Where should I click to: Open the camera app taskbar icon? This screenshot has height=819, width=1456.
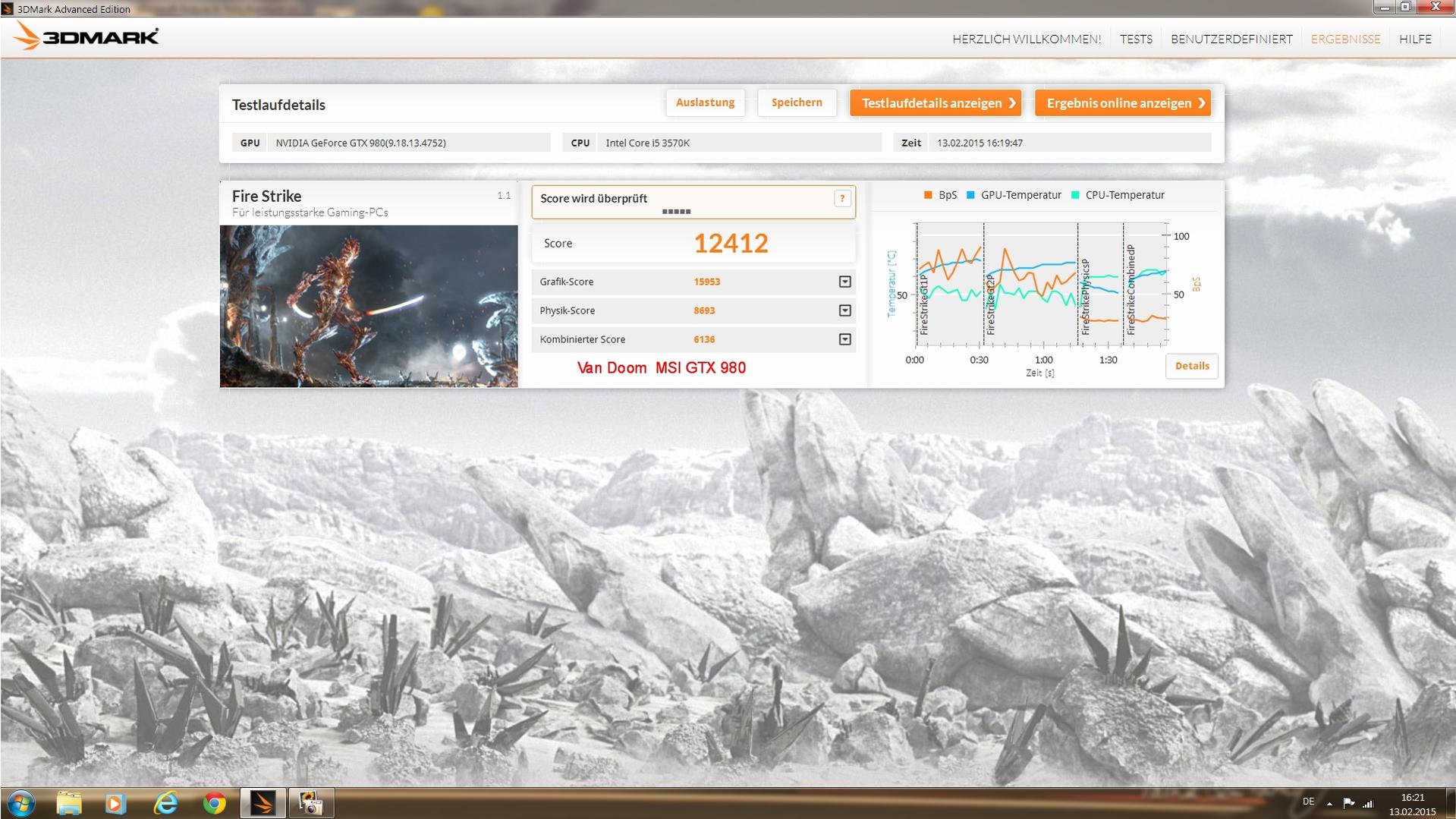pos(310,803)
